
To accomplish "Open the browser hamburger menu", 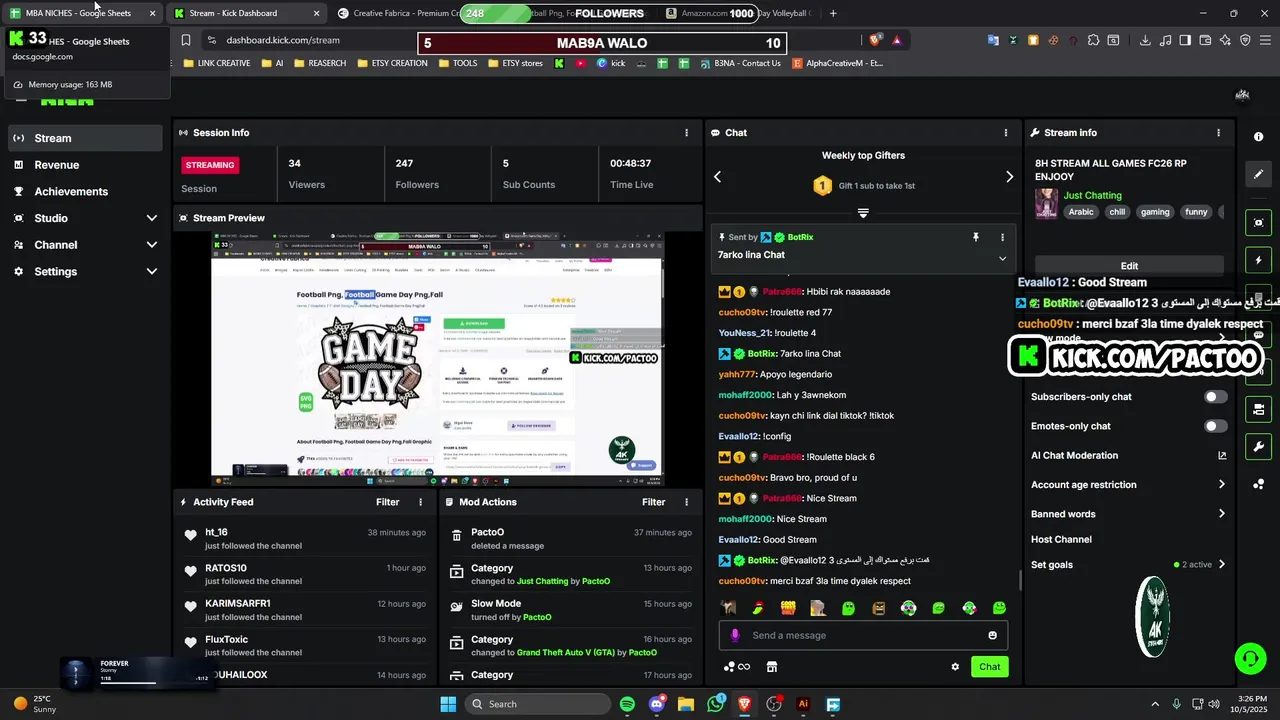I will click(x=1265, y=40).
